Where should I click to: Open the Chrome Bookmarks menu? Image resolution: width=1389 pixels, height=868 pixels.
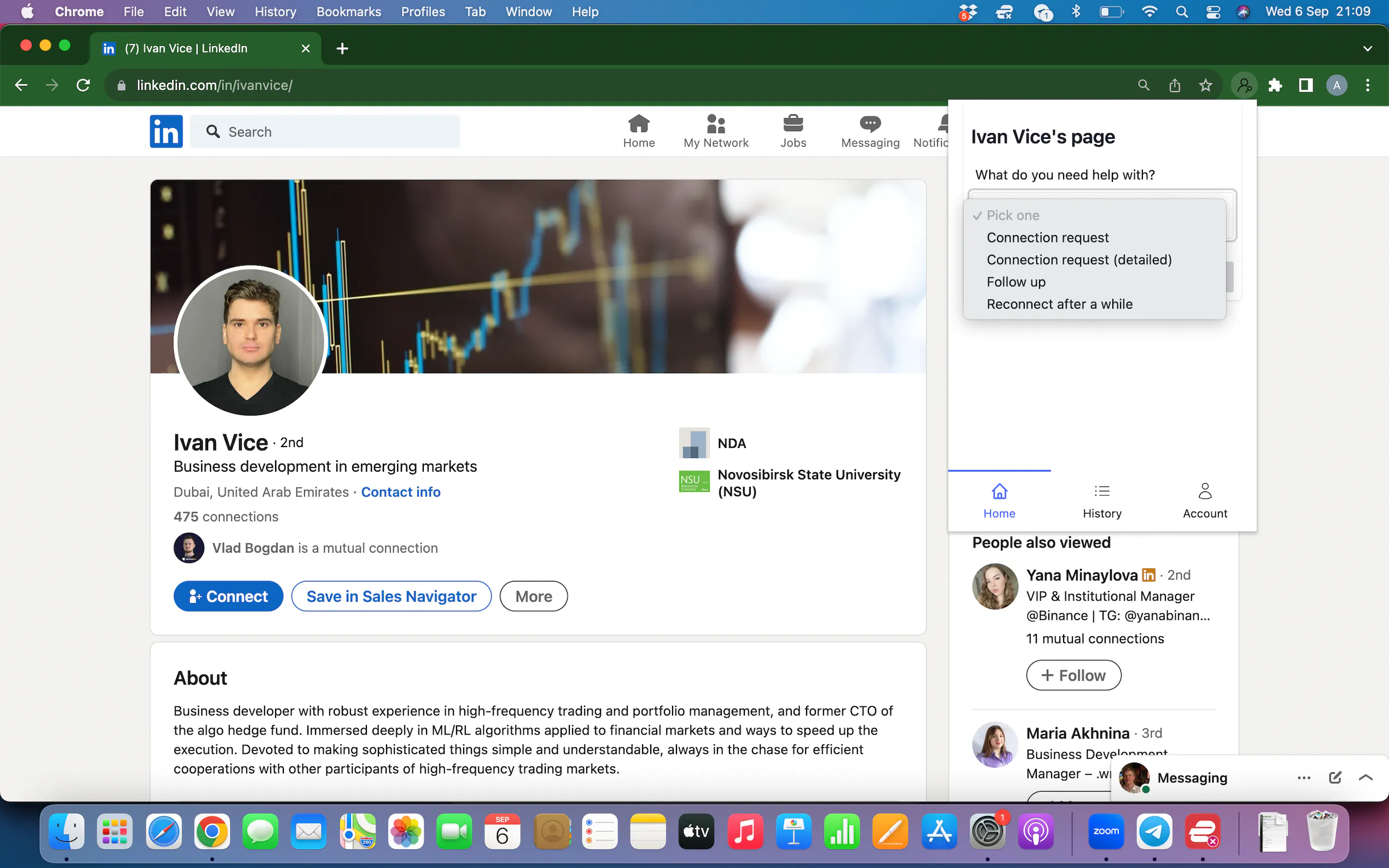click(x=348, y=11)
